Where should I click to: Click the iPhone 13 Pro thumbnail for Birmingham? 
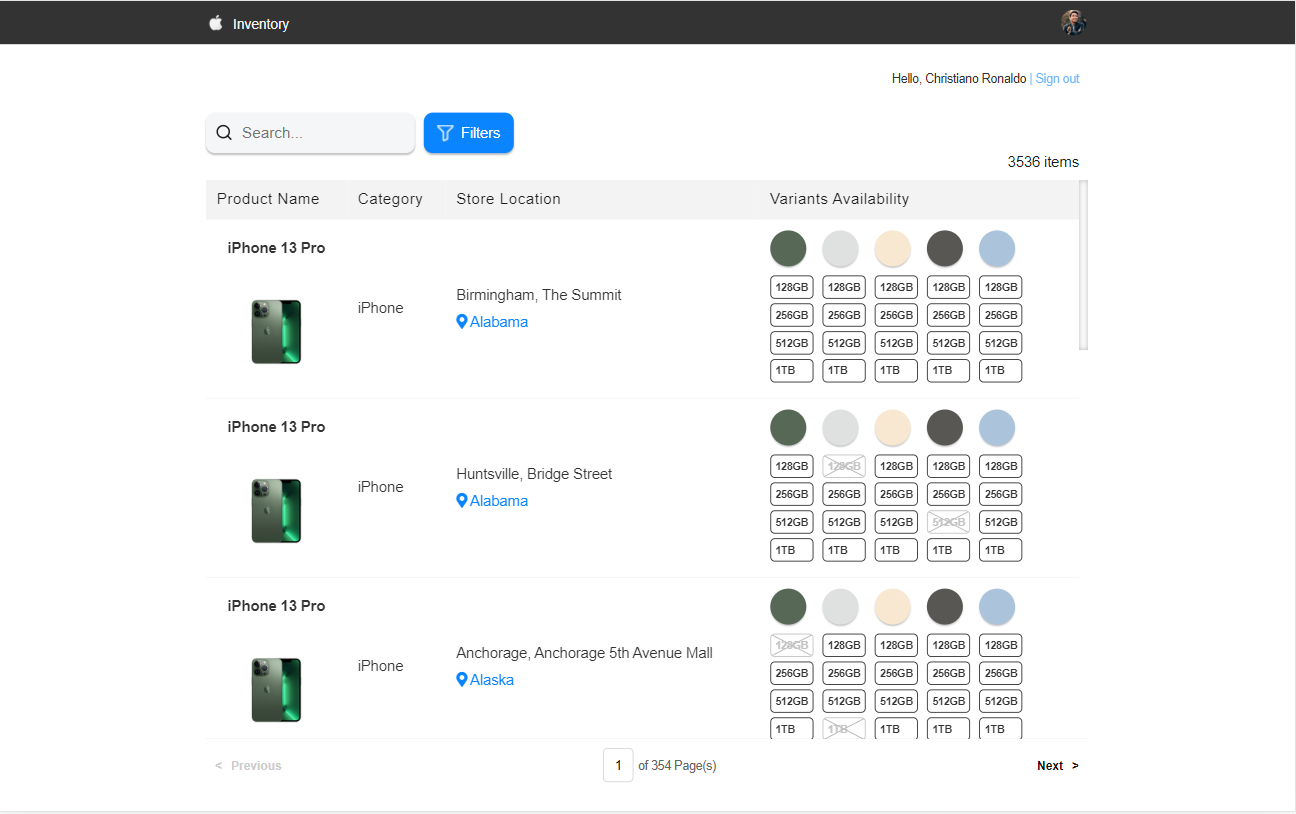pyautogui.click(x=276, y=332)
